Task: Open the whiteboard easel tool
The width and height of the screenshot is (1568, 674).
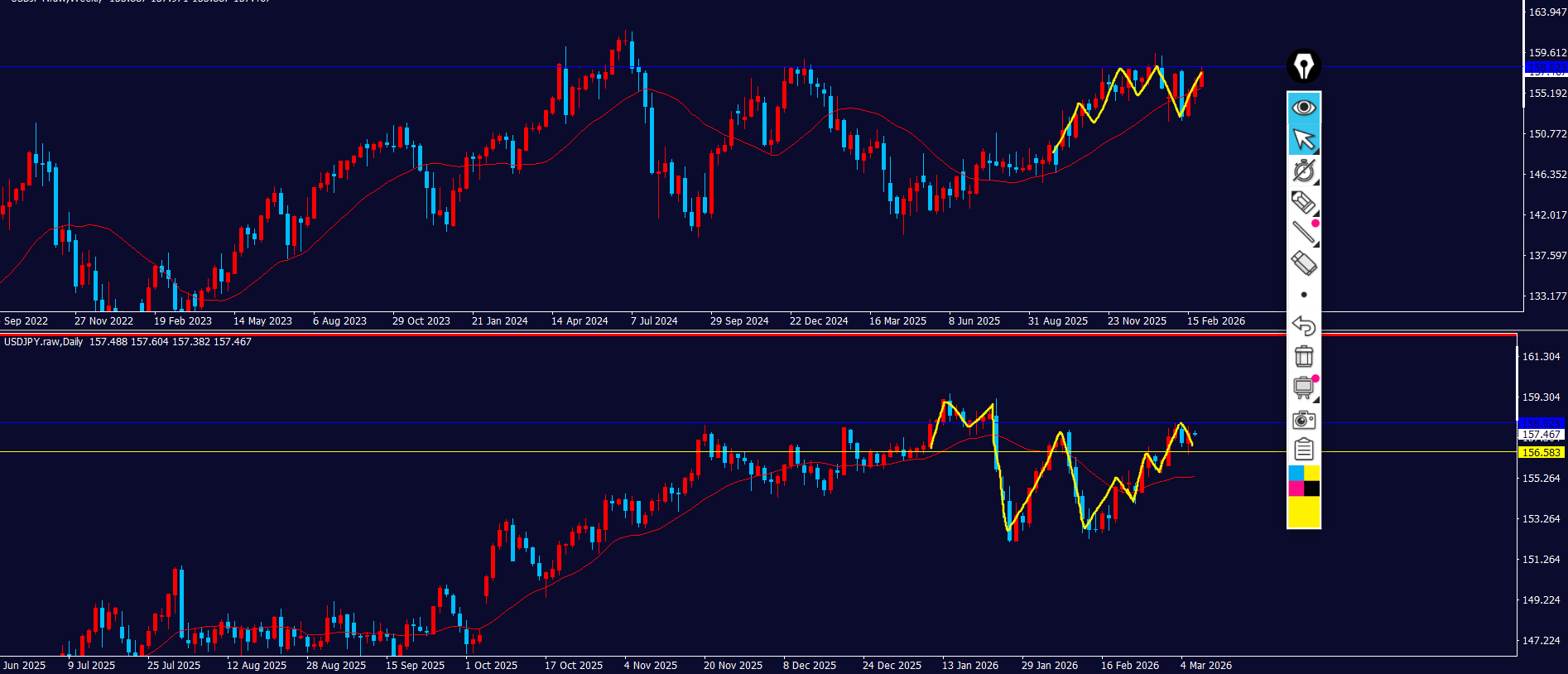Action: (1303, 388)
